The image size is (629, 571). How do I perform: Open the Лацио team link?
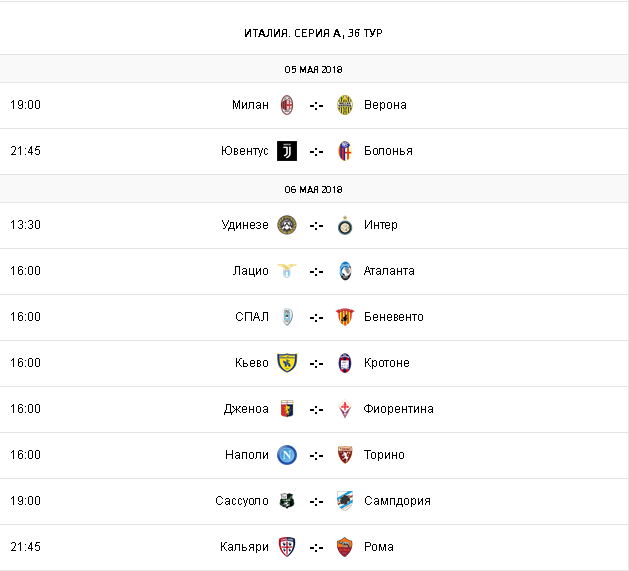tap(251, 271)
